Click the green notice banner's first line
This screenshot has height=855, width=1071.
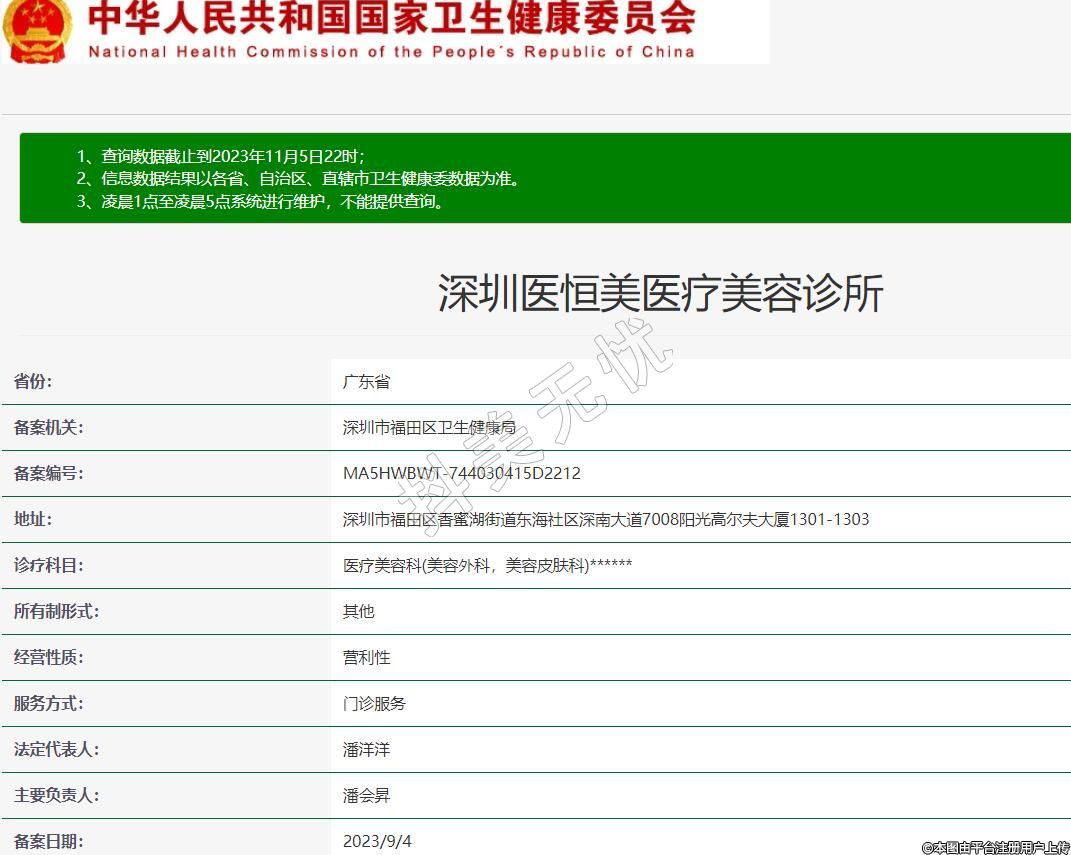[x=221, y=157]
